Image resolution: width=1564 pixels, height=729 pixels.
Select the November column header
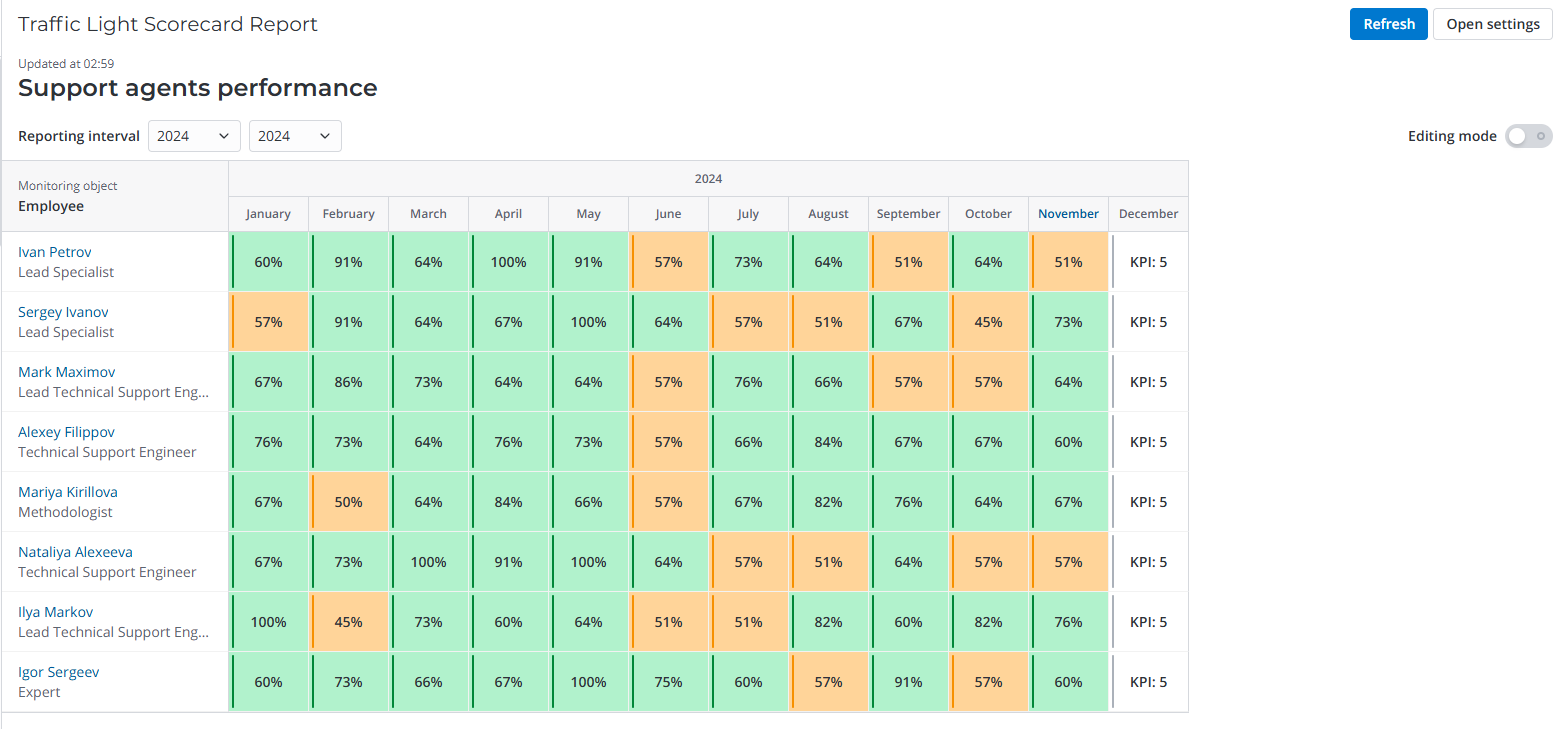point(1068,214)
